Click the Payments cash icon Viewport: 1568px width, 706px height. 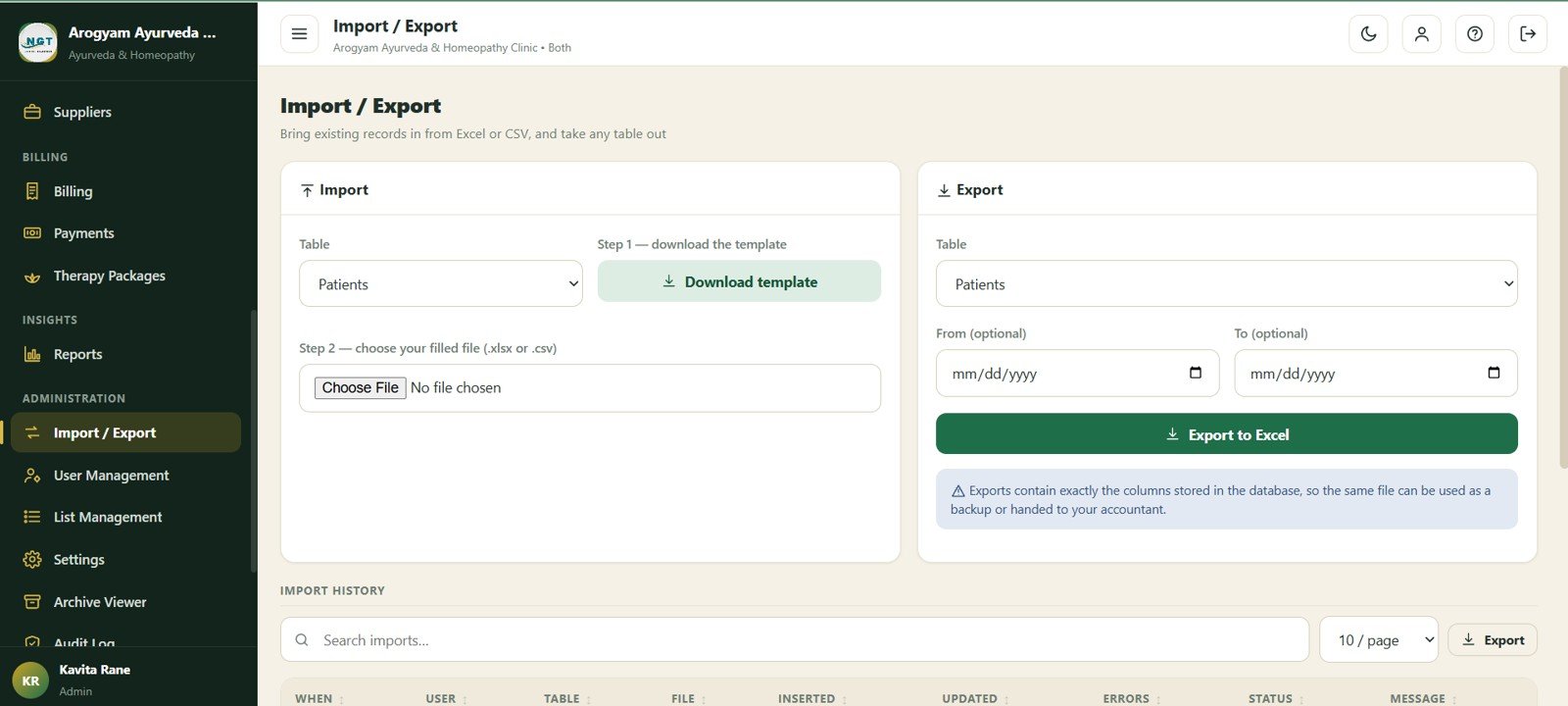tap(32, 233)
